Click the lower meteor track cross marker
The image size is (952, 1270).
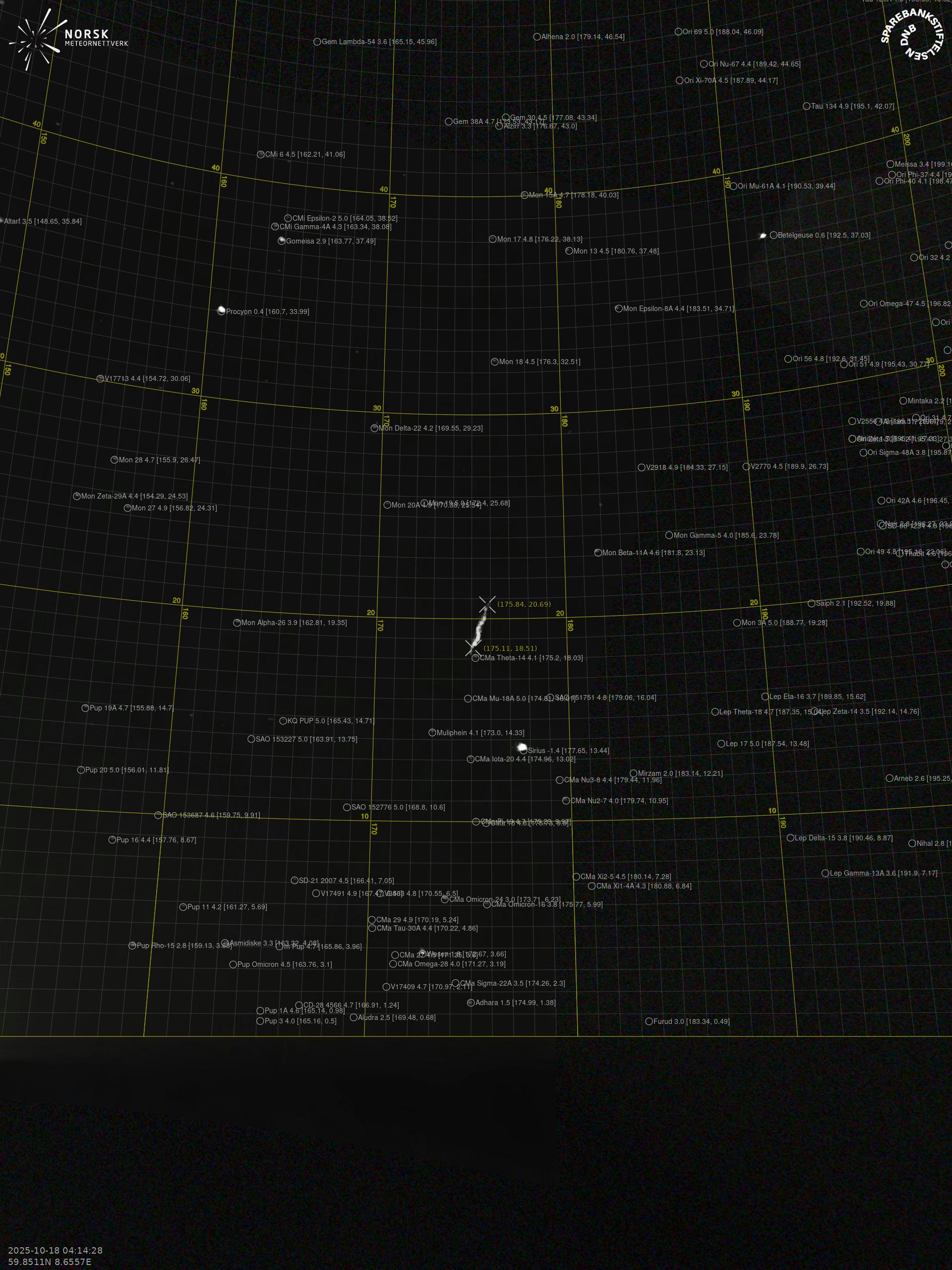473,648
